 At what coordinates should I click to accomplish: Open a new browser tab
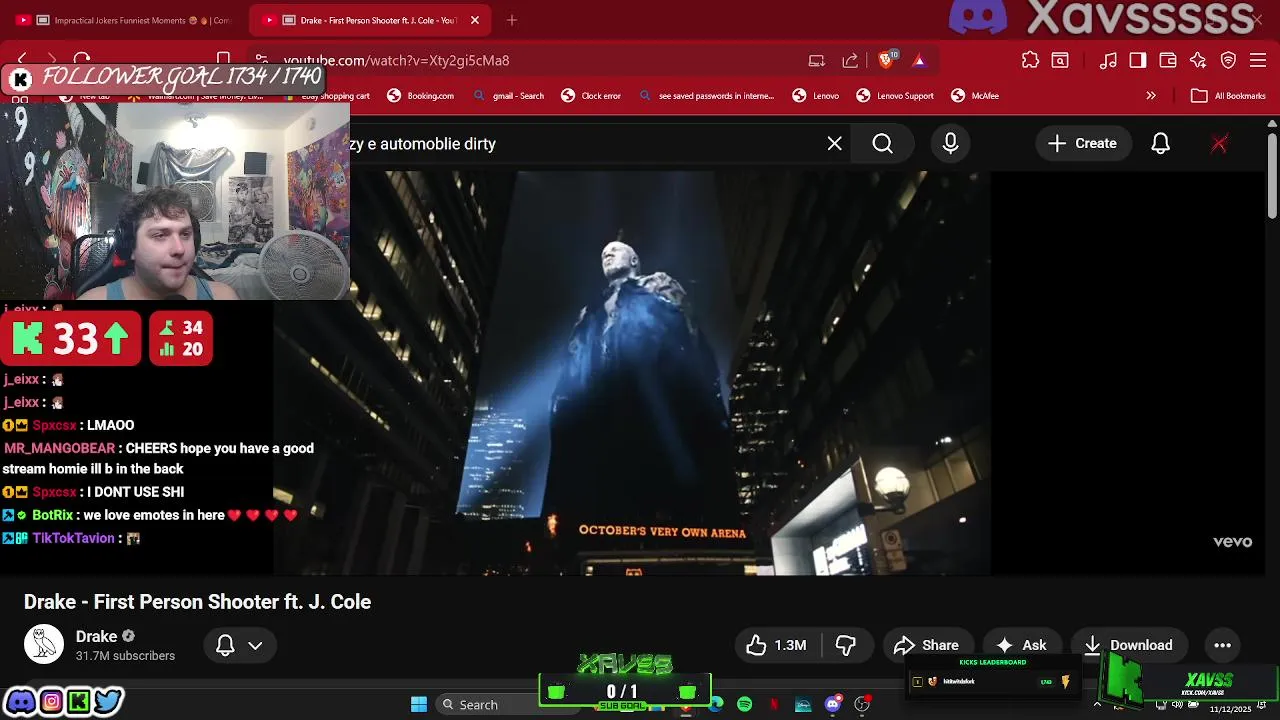pyautogui.click(x=512, y=20)
